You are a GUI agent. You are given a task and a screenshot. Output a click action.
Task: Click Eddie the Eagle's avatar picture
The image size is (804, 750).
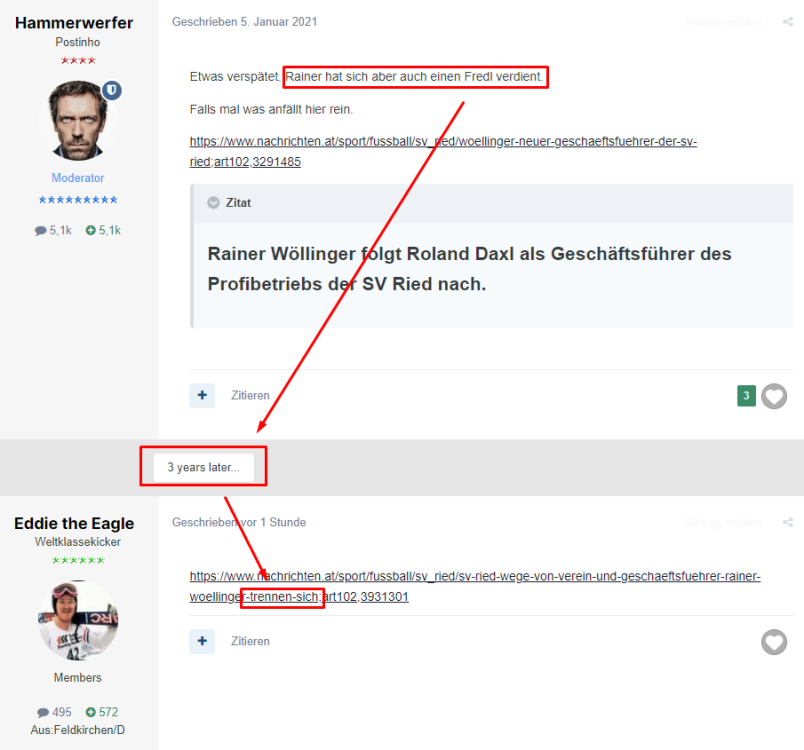point(78,620)
